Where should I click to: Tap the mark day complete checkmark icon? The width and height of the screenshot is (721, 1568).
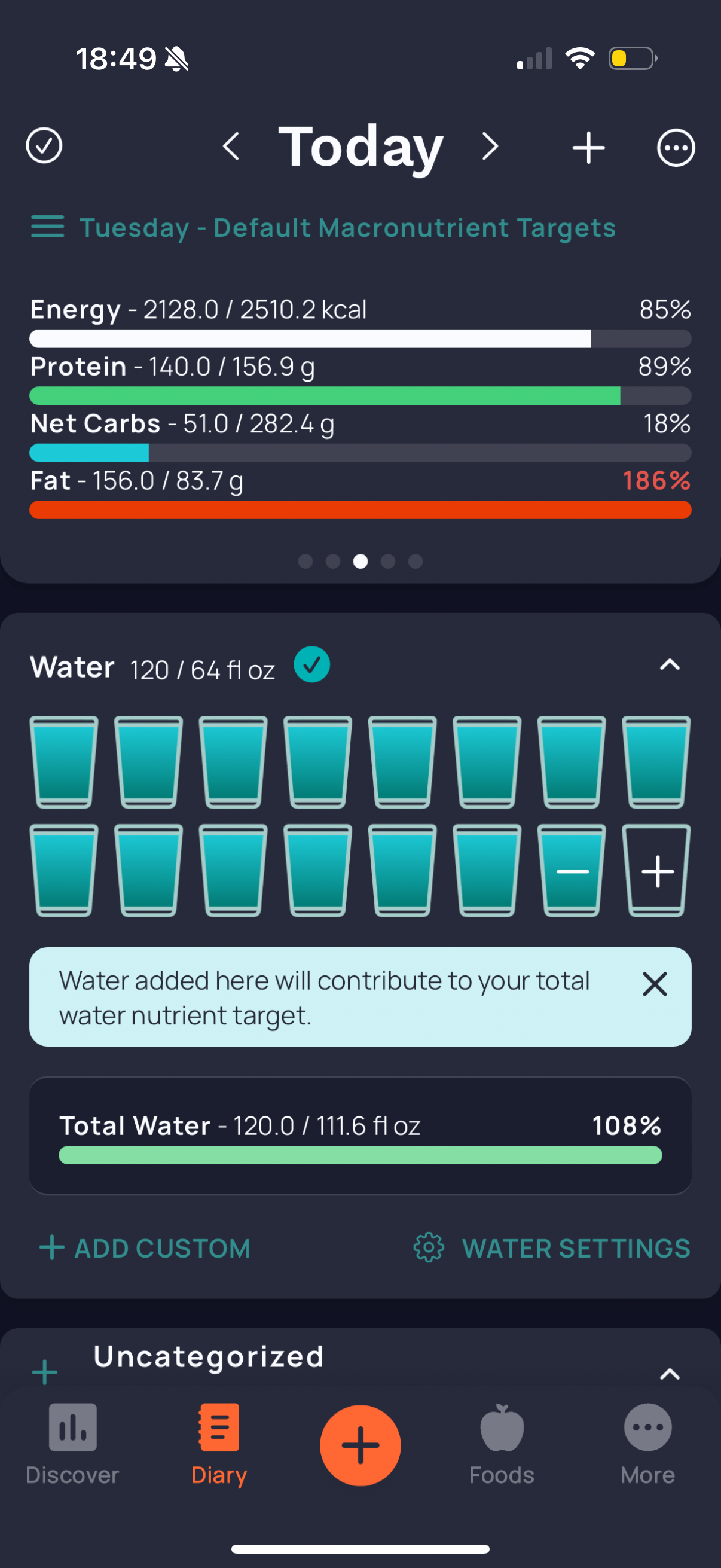(44, 146)
